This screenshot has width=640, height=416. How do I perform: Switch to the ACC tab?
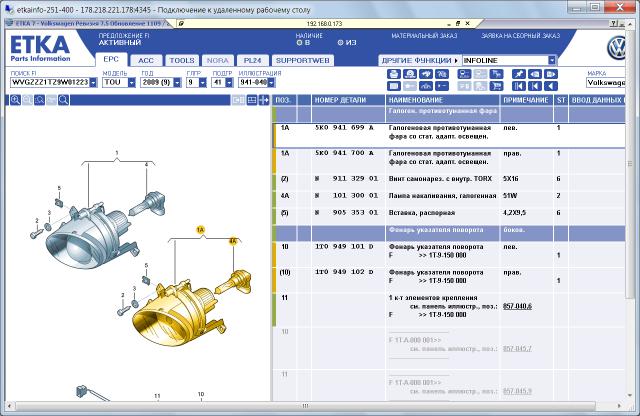(146, 60)
